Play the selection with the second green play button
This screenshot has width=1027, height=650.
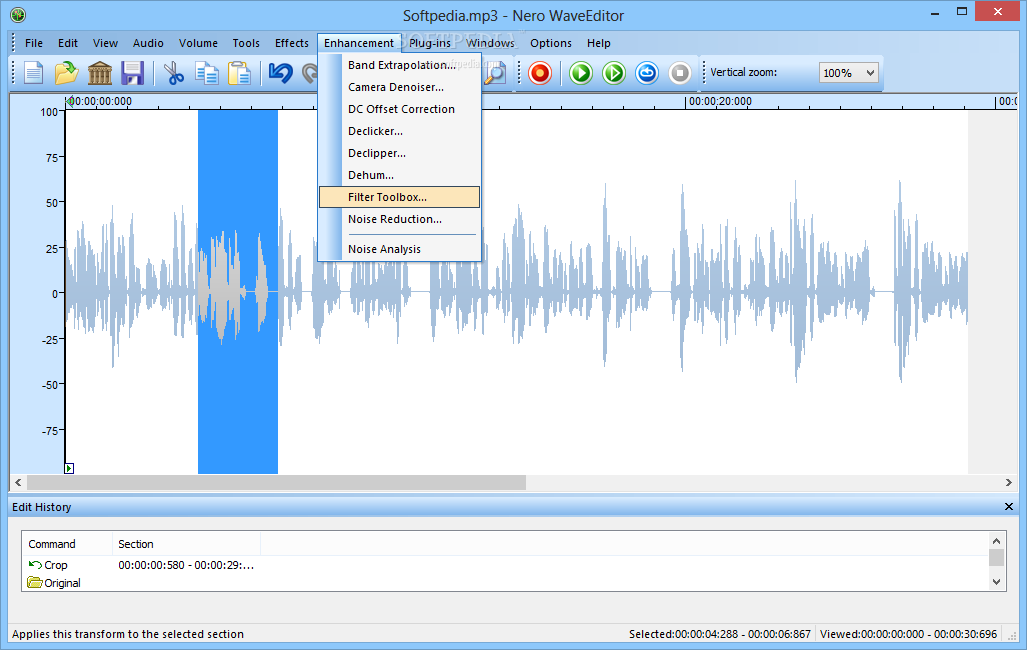[x=614, y=73]
